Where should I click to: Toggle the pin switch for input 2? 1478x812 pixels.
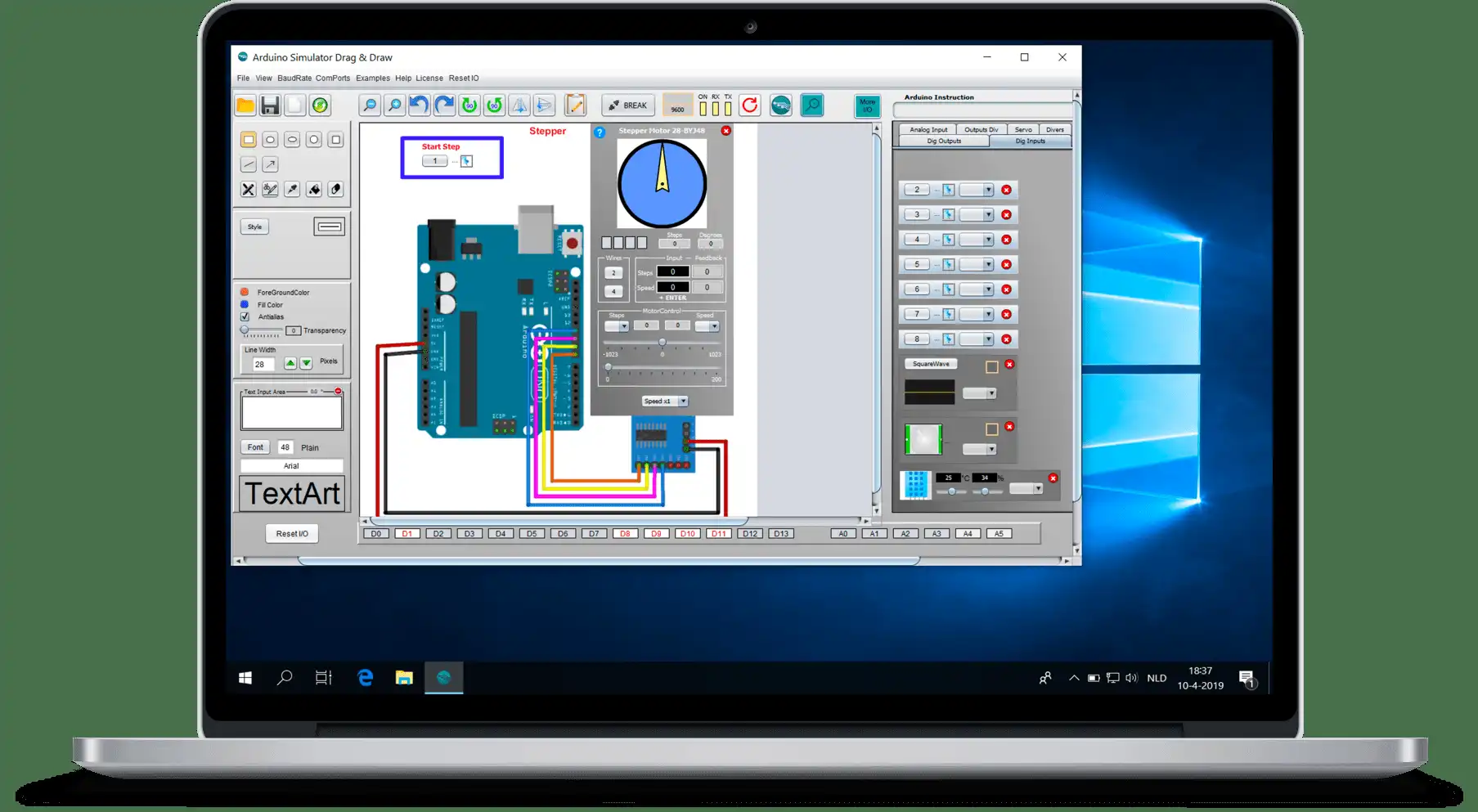[x=948, y=190]
